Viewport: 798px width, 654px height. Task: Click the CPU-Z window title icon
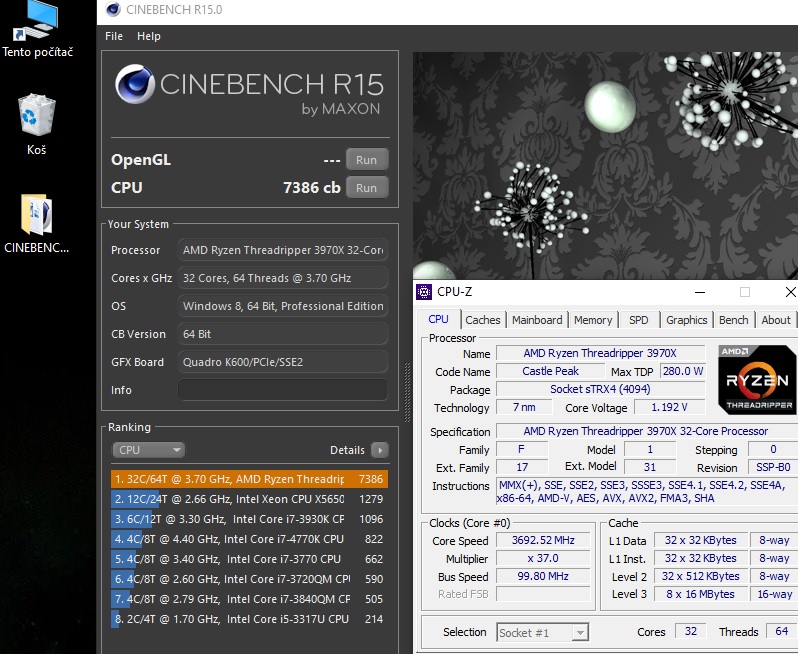424,292
